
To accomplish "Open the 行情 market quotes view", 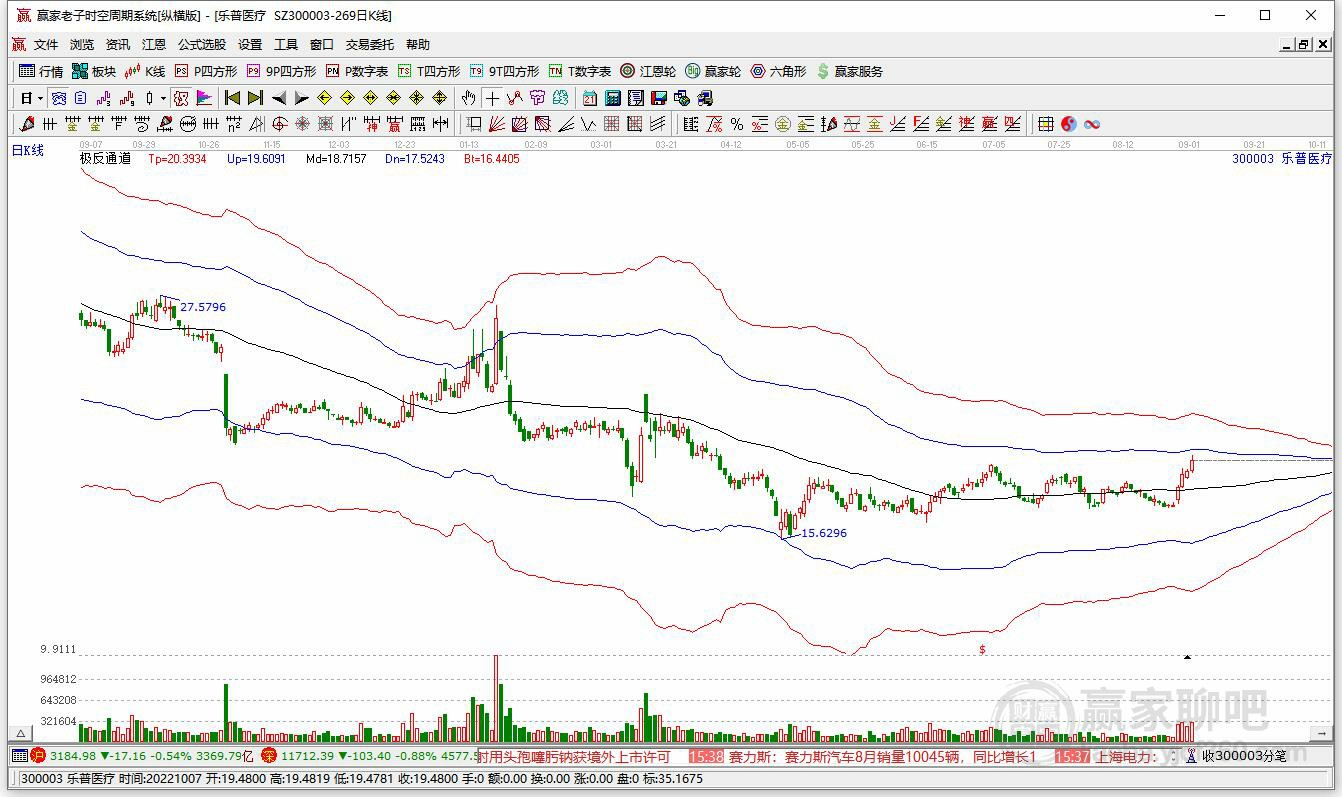I will pos(41,71).
